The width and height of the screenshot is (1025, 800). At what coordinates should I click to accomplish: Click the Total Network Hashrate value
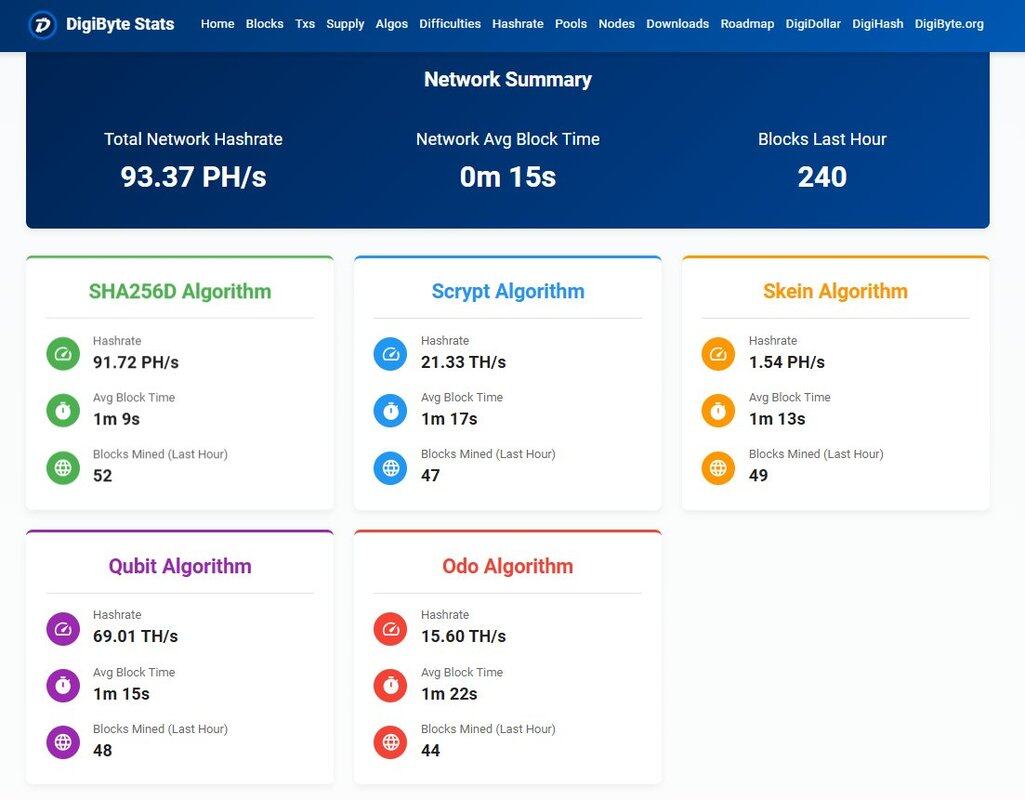(193, 177)
